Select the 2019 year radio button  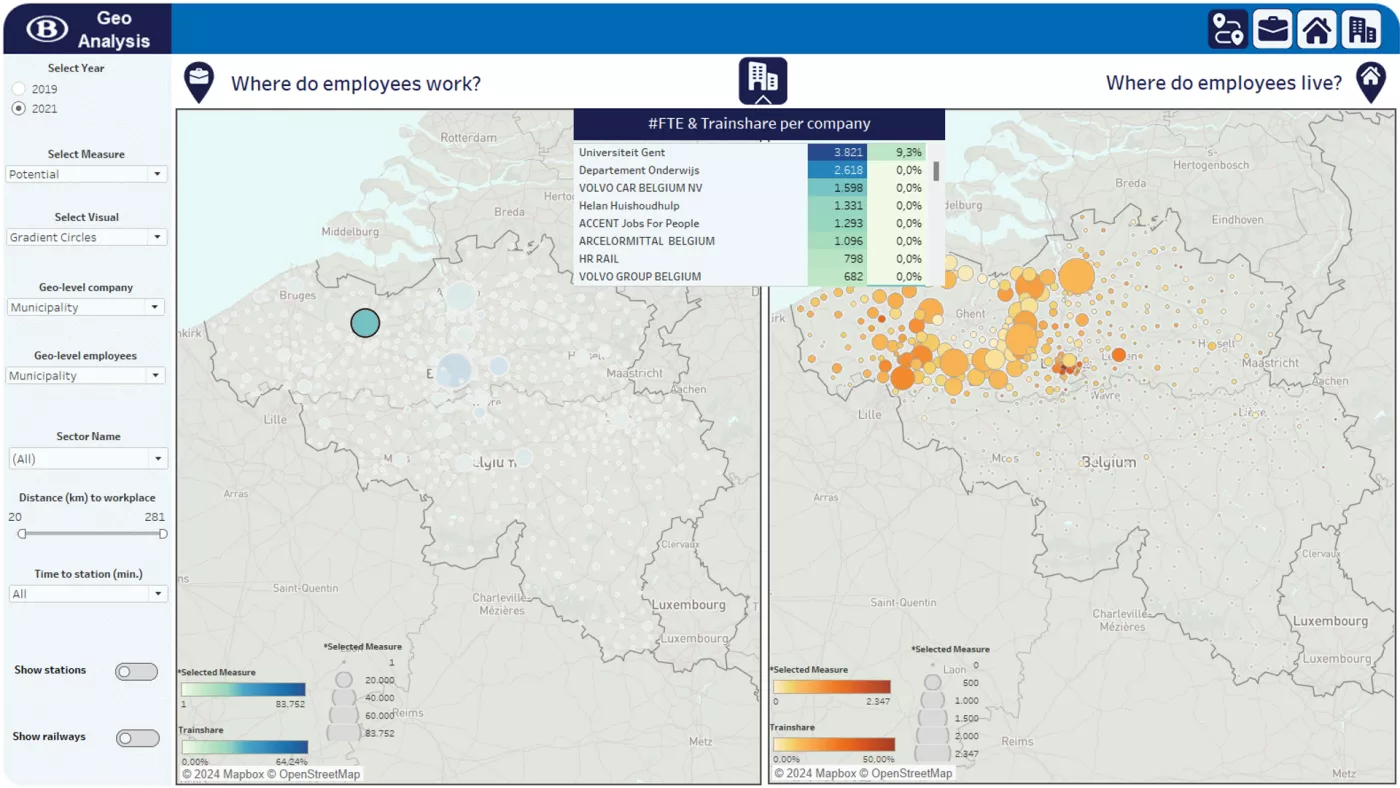[x=18, y=89]
